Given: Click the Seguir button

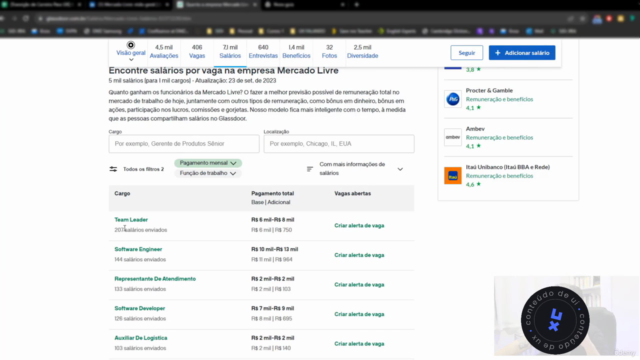Looking at the screenshot, I should pyautogui.click(x=467, y=53).
